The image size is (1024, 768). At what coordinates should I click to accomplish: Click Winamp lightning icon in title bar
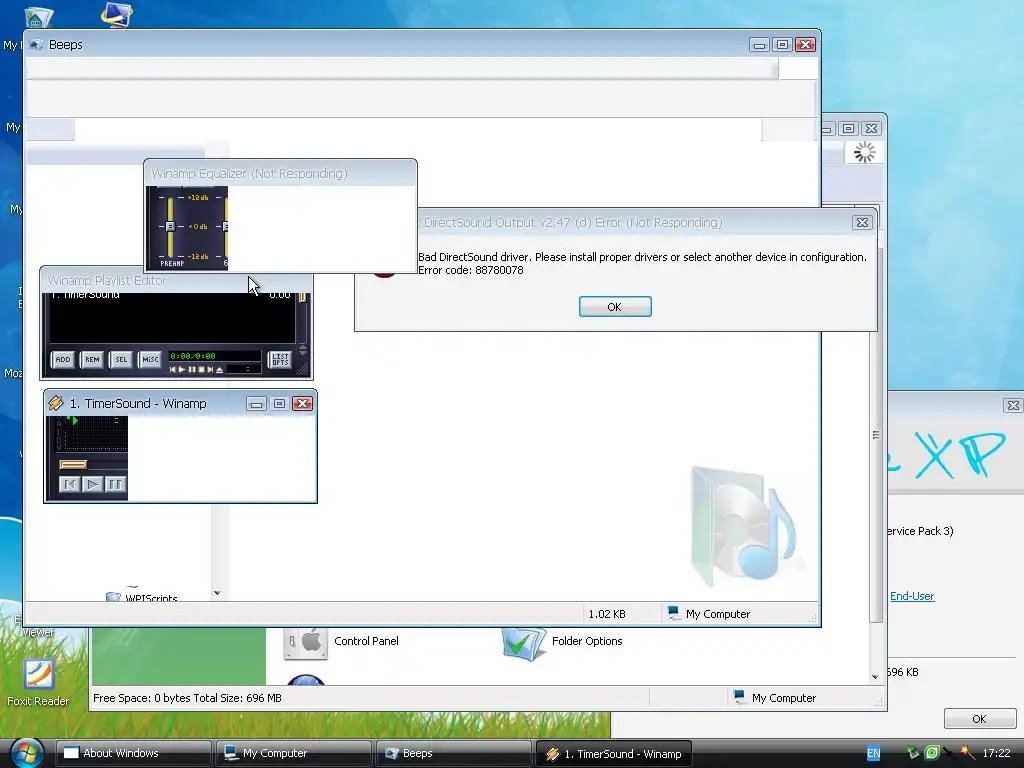pyautogui.click(x=56, y=404)
